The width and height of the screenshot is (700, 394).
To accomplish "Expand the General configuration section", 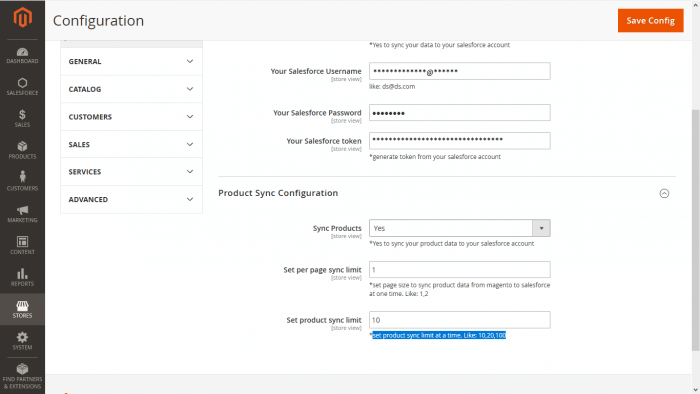I will [x=131, y=62].
